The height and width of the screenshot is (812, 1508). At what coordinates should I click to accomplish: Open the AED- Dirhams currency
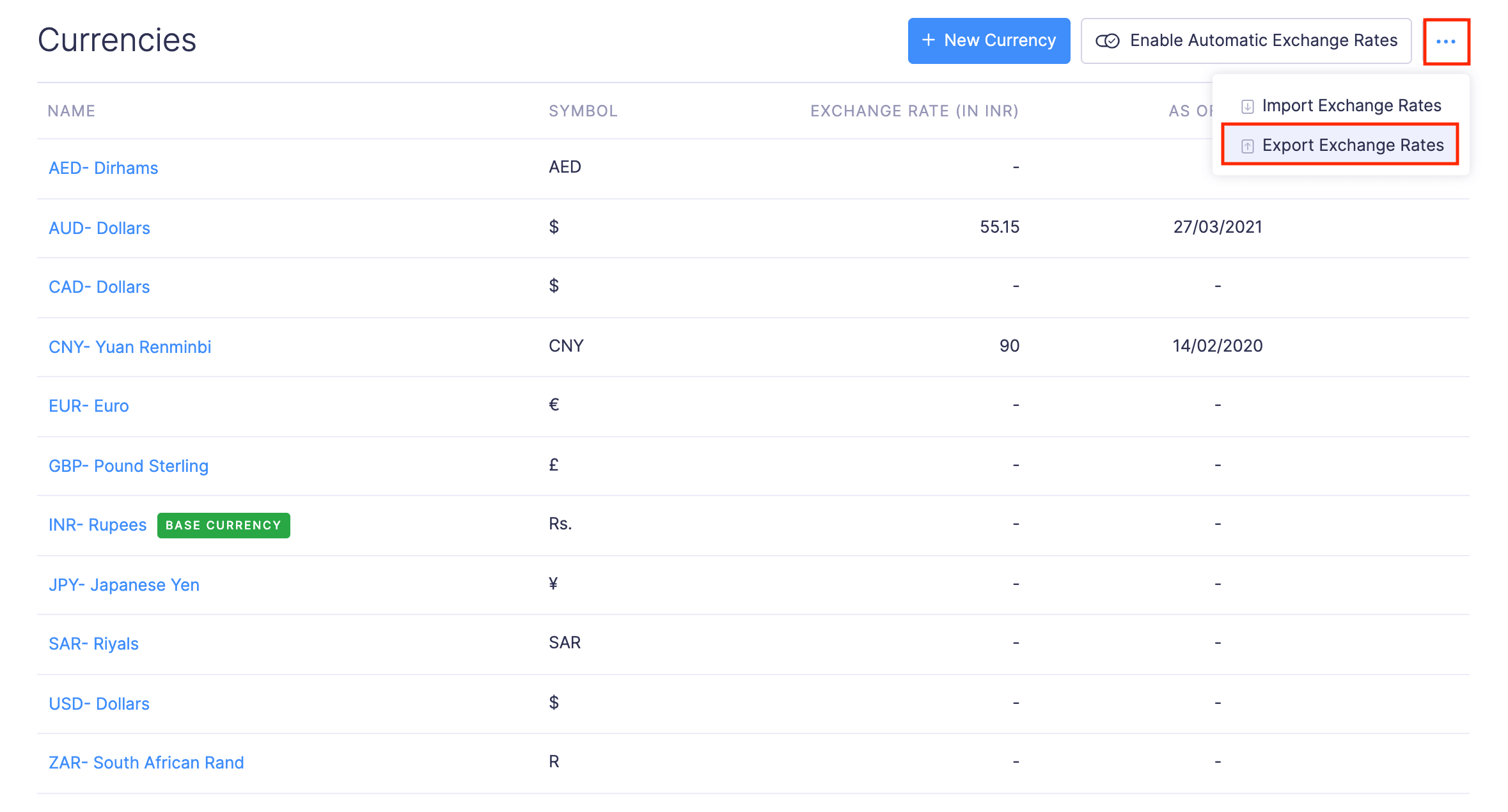coord(103,168)
